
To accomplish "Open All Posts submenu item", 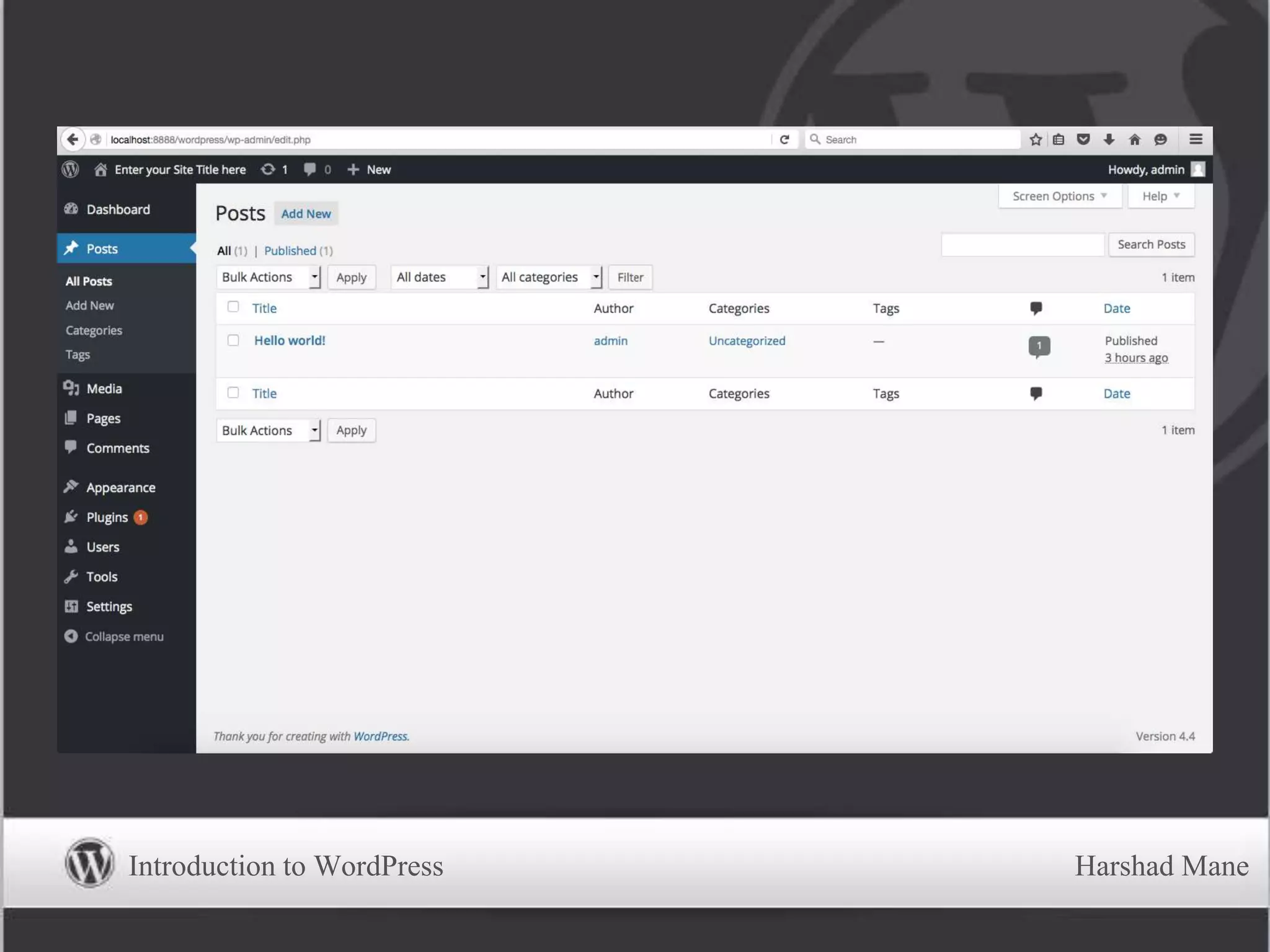I will (89, 281).
